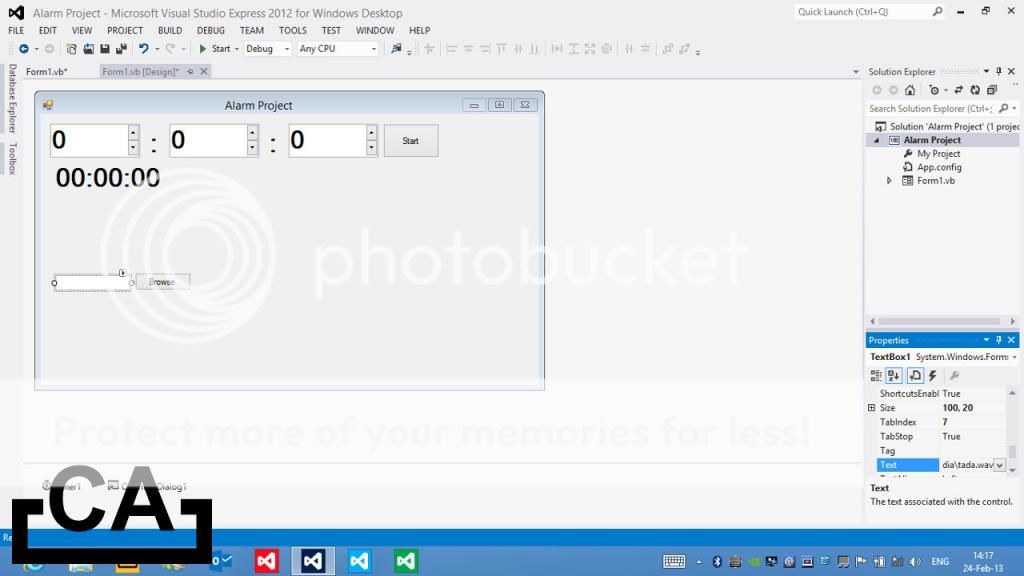Image resolution: width=1024 pixels, height=576 pixels.
Task: Click the Browse button on the form
Action: (x=162, y=282)
